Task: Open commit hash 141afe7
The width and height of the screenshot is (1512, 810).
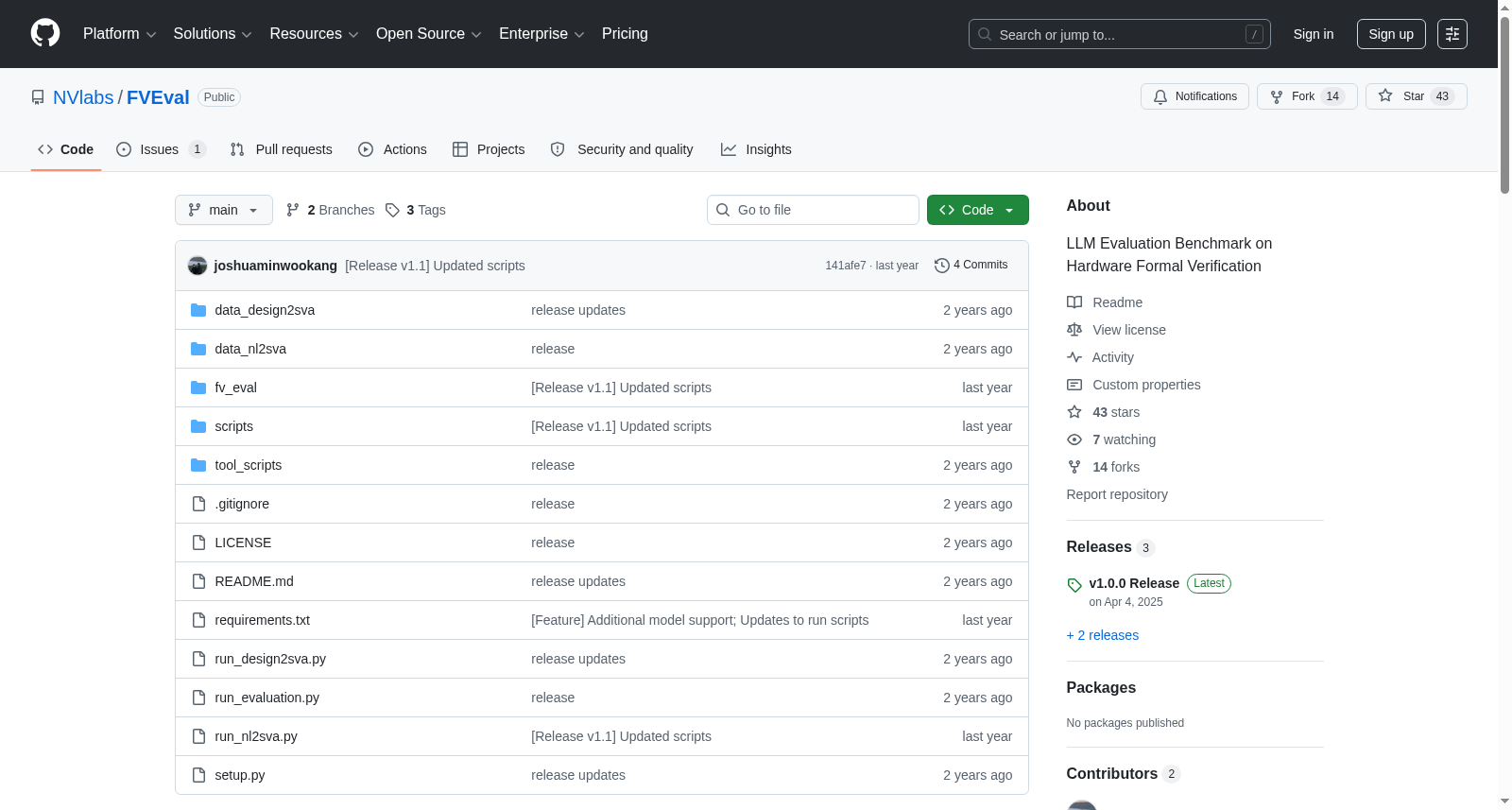Action: click(845, 266)
